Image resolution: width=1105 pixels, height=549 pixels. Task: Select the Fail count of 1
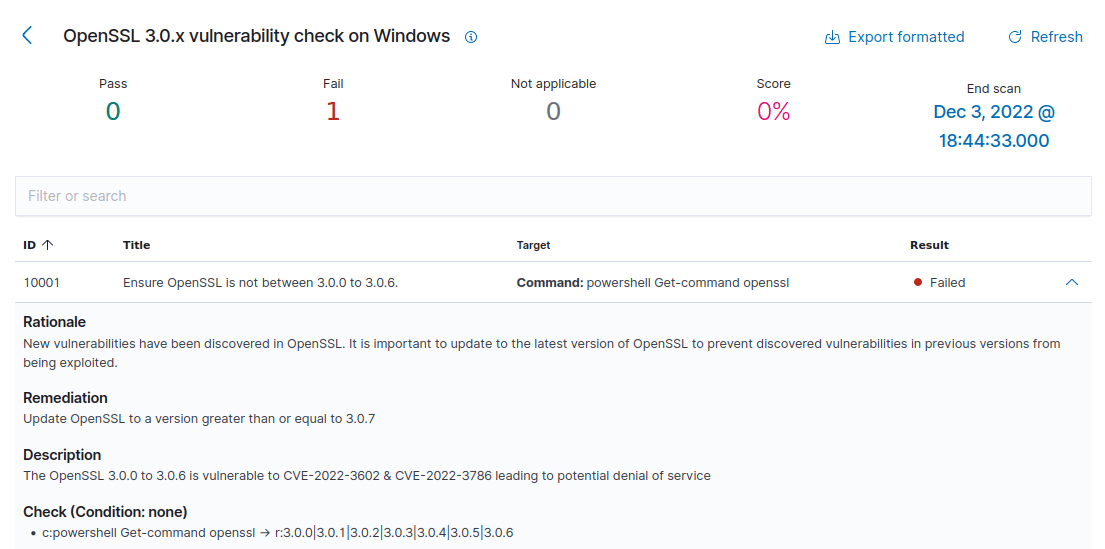click(333, 111)
